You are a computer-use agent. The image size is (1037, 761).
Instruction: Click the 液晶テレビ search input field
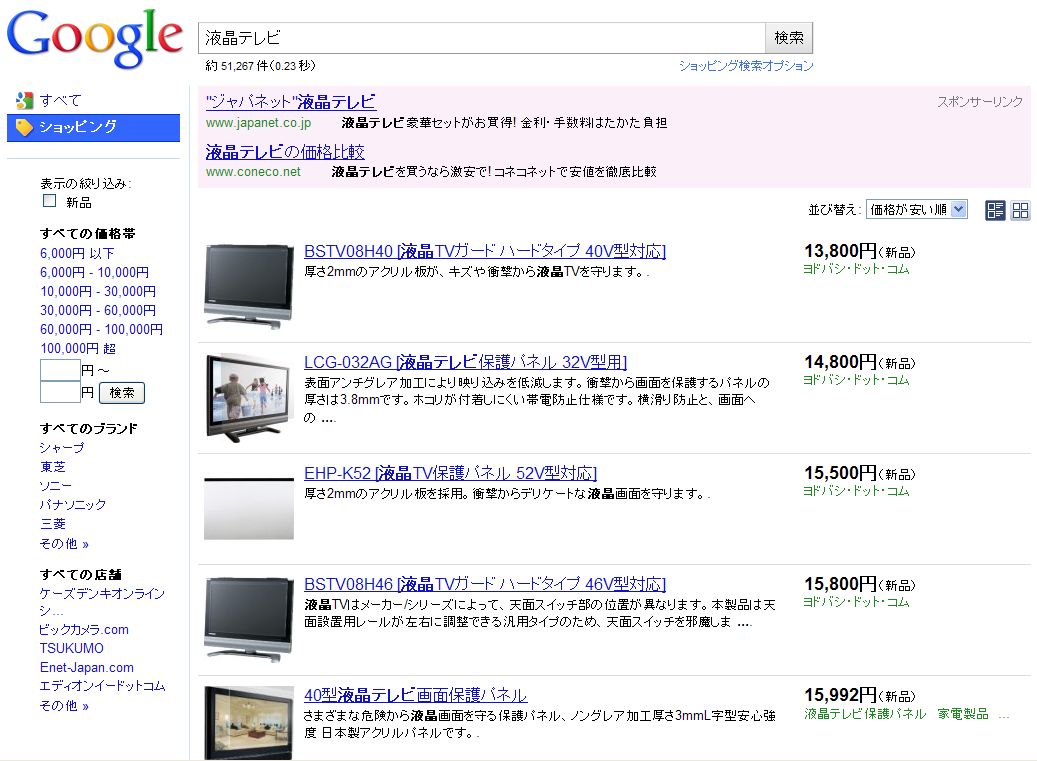tap(481, 38)
